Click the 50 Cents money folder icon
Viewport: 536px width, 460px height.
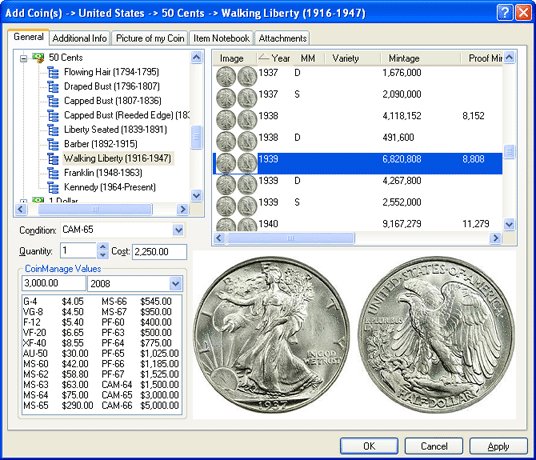[x=38, y=57]
